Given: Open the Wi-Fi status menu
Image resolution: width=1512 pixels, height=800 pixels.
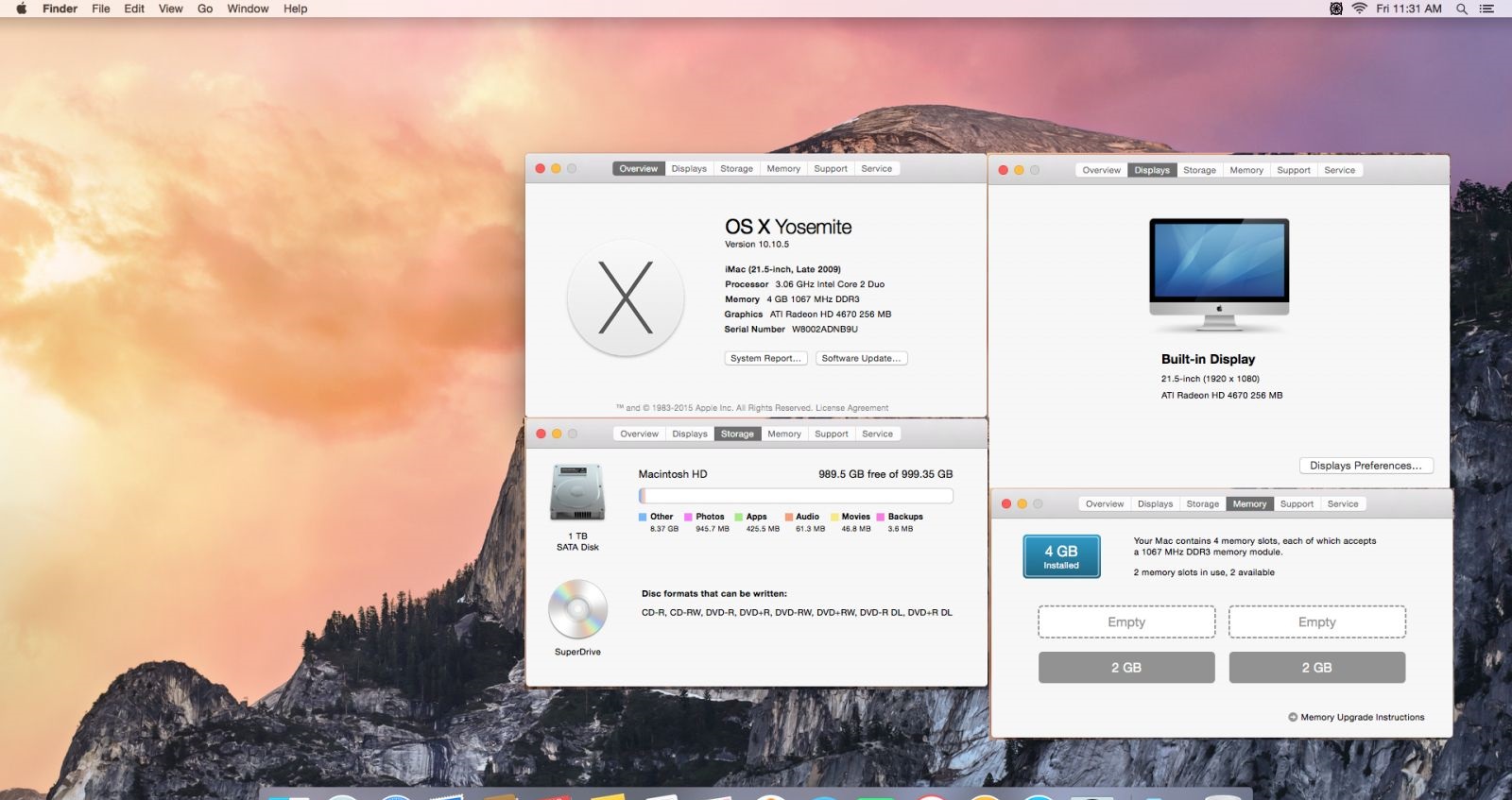Looking at the screenshot, I should (x=1360, y=9).
